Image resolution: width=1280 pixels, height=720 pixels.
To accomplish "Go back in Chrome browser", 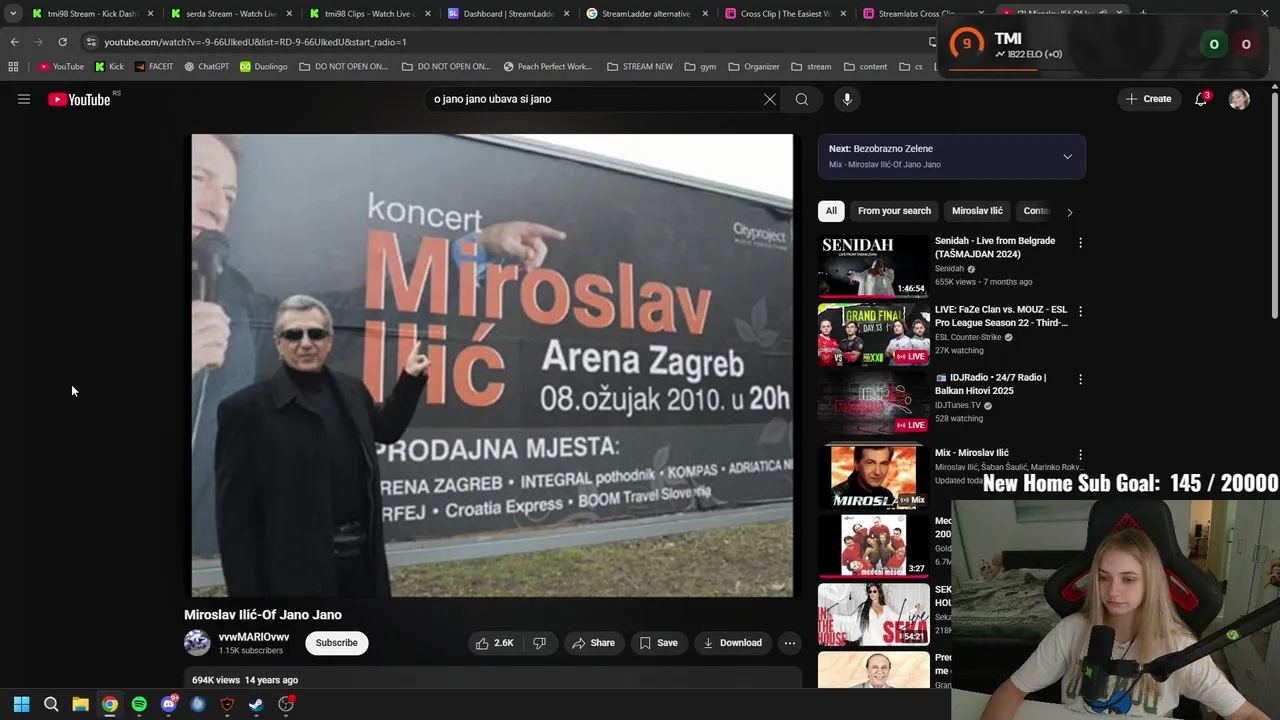I will click(x=14, y=42).
